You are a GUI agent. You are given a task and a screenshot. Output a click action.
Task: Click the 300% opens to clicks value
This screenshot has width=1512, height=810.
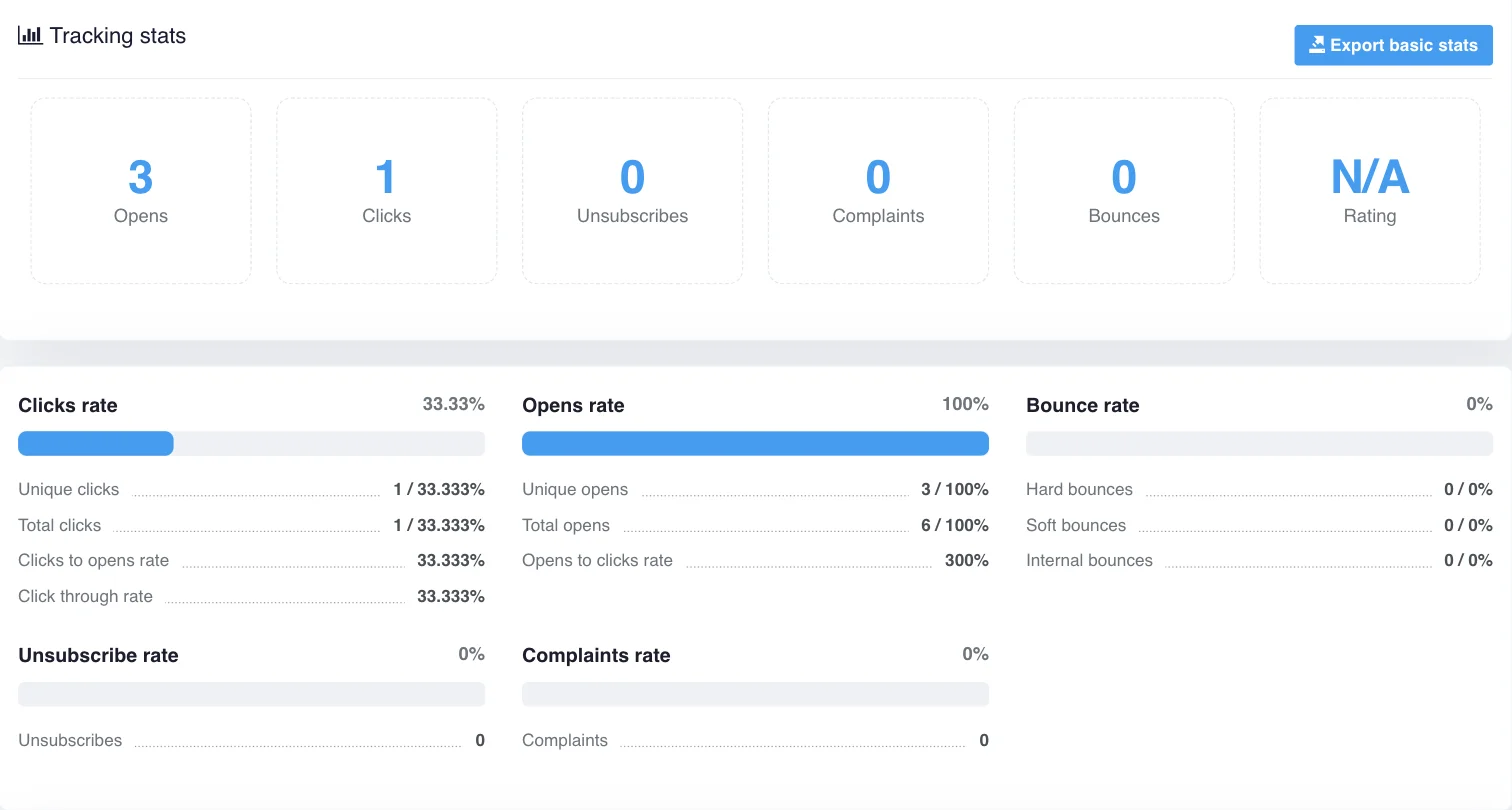(967, 560)
